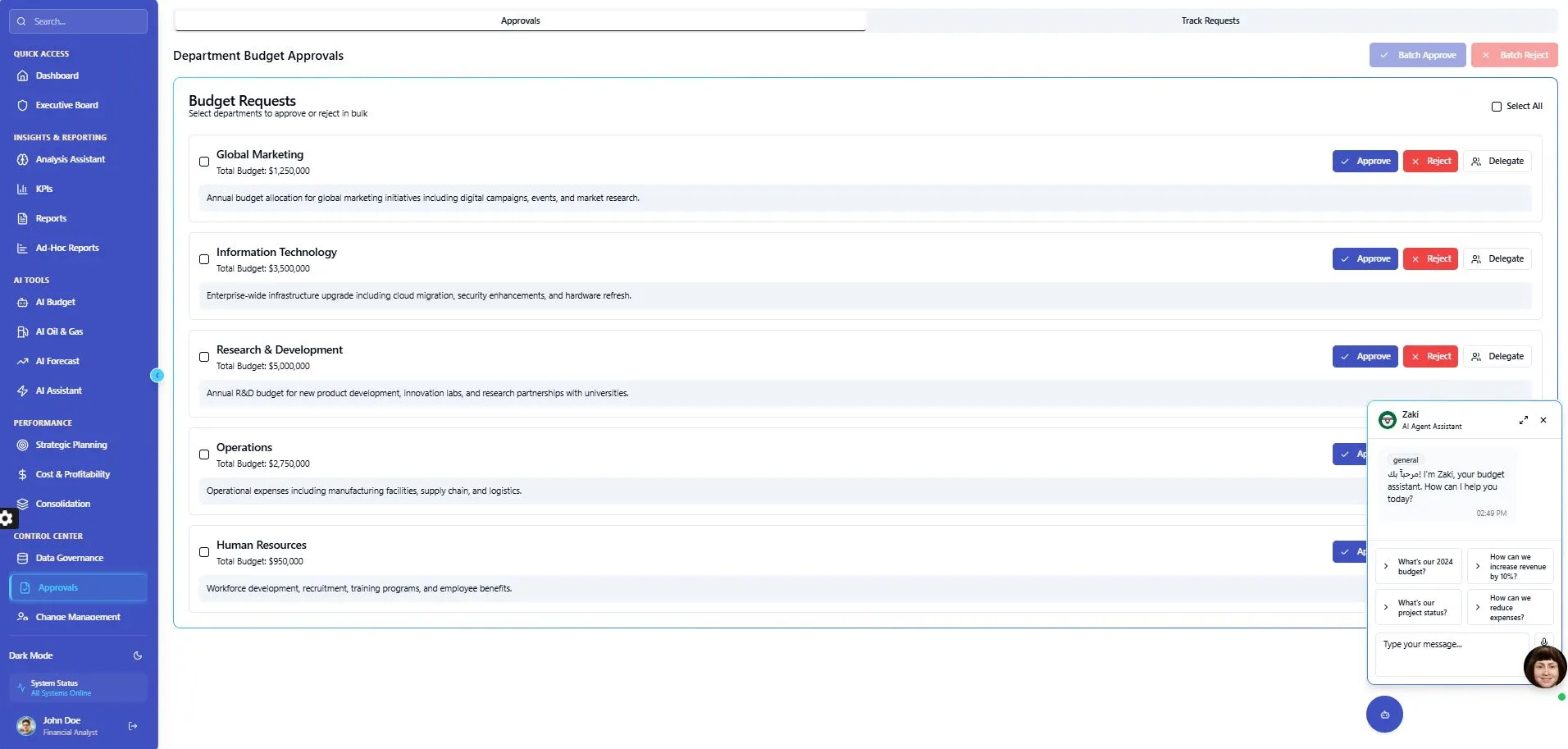Toggle Dark Mode moon switch
Screen dimensions: 1568x749
pyautogui.click(x=138, y=655)
